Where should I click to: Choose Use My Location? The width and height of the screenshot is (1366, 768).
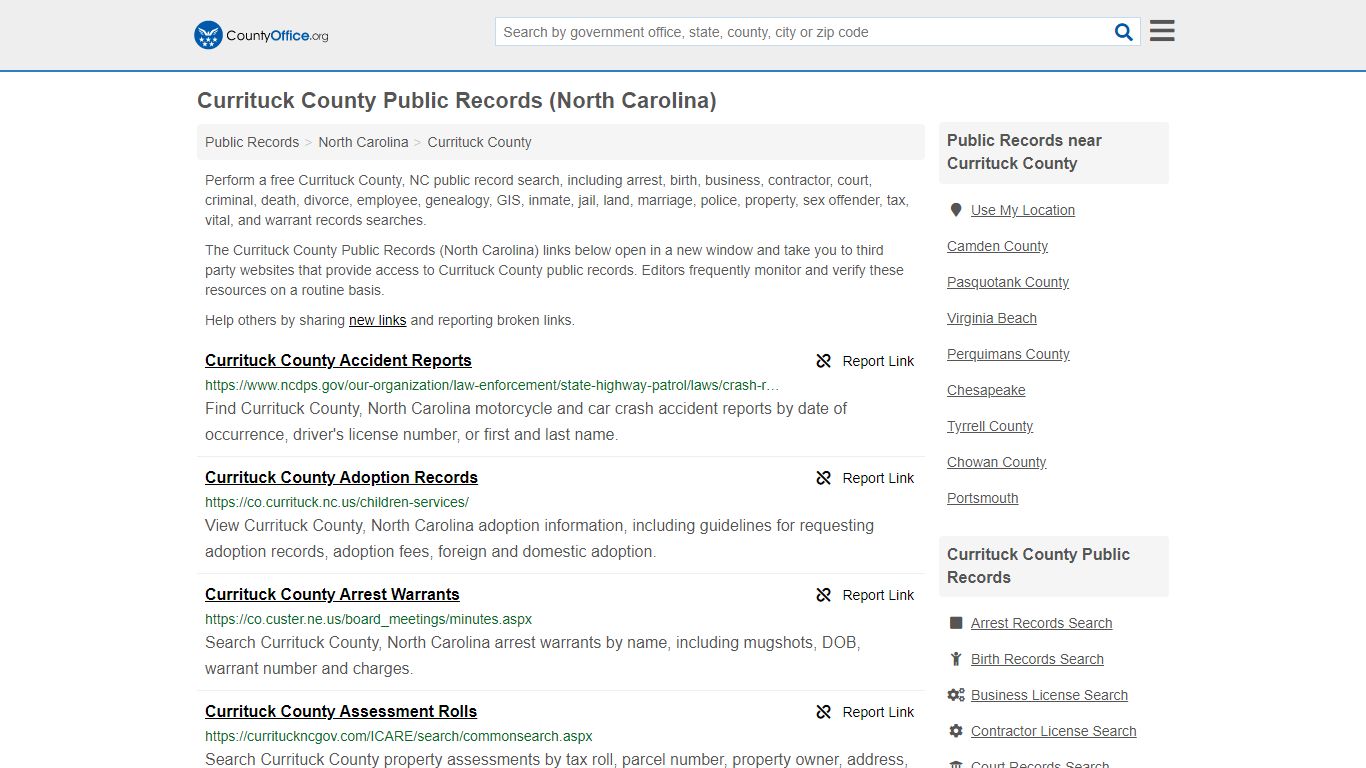(1022, 210)
